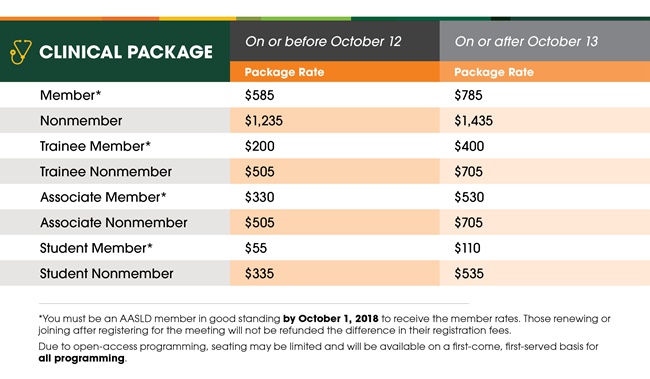650x379 pixels.
Task: Click the Nonmember $1,235 rate
Action: [x=264, y=121]
